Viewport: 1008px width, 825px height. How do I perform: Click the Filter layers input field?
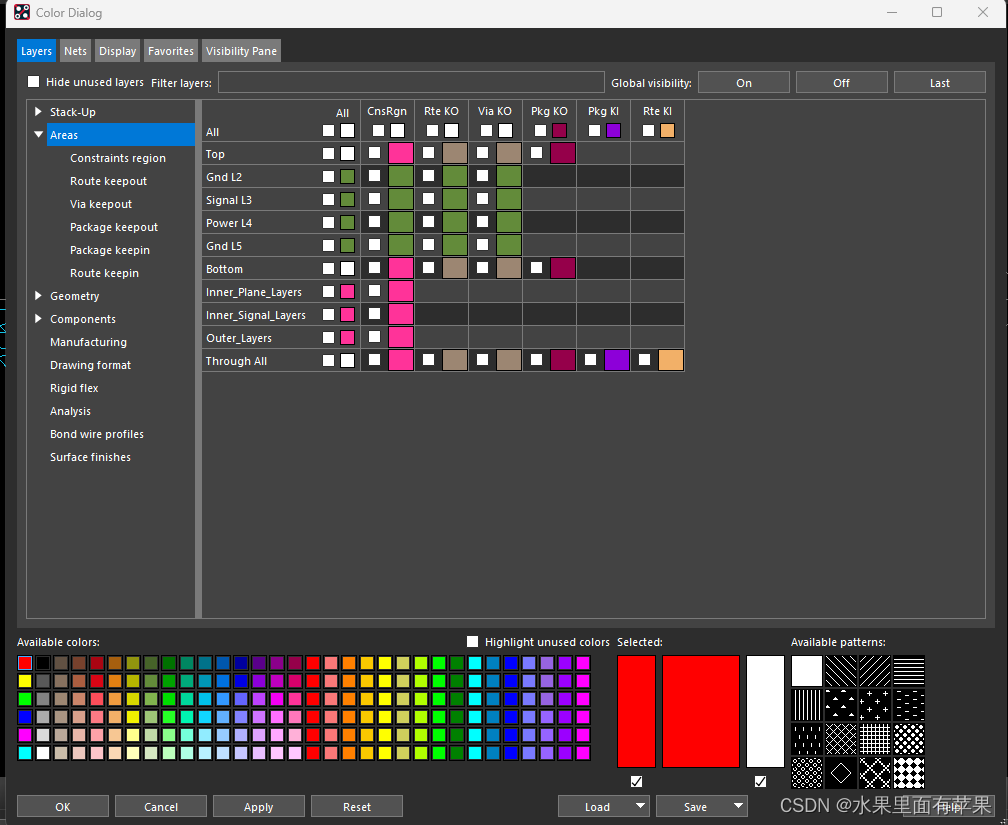tap(410, 82)
